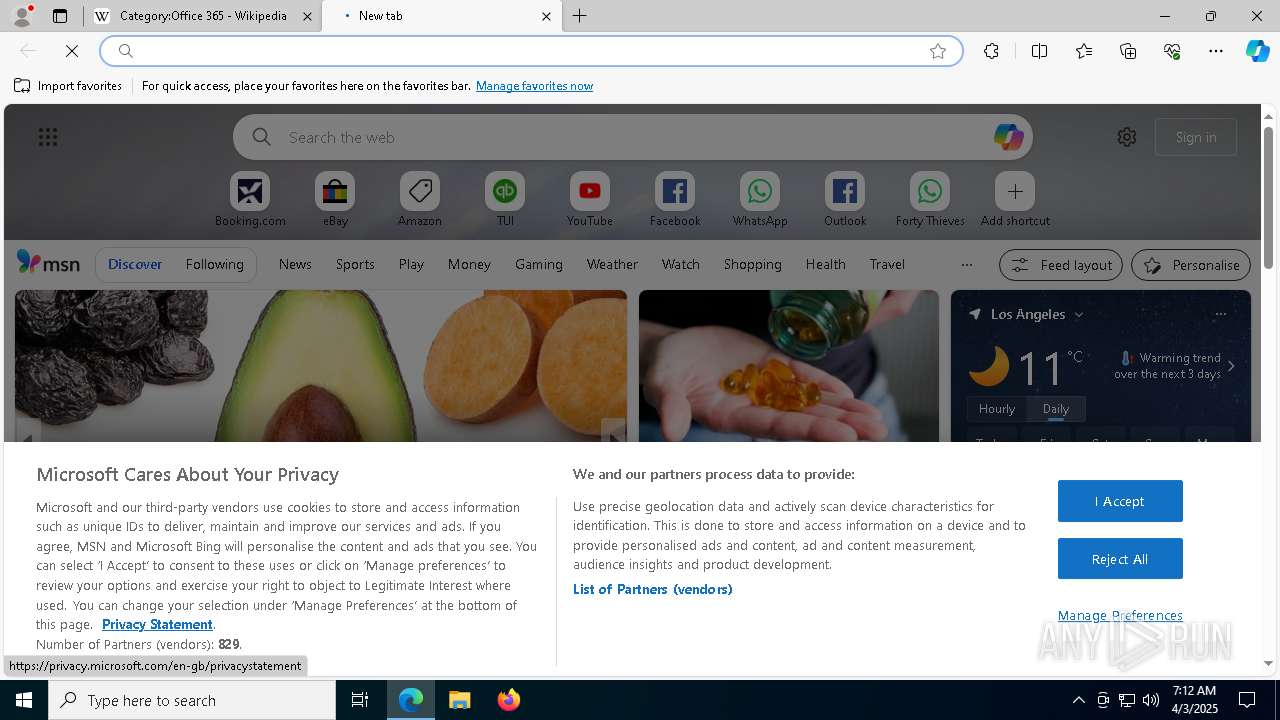Open Copilot icon in search box
The width and height of the screenshot is (1280, 720).
pyautogui.click(x=1008, y=137)
